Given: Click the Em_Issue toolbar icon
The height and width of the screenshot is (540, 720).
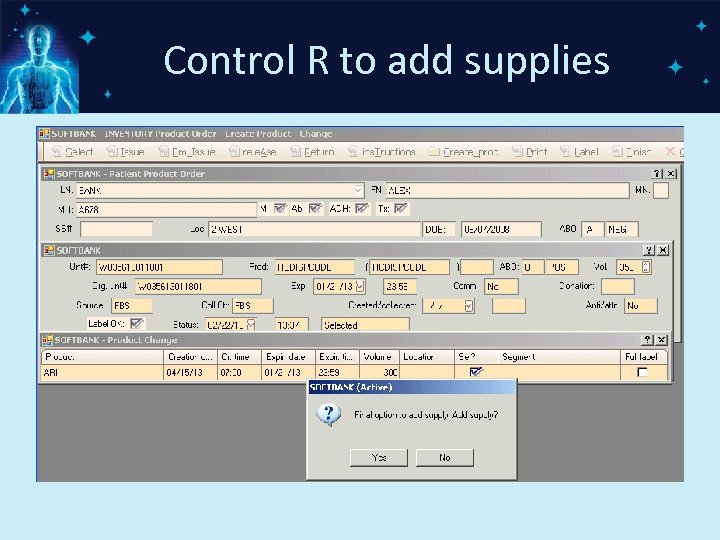Looking at the screenshot, I should (163, 152).
